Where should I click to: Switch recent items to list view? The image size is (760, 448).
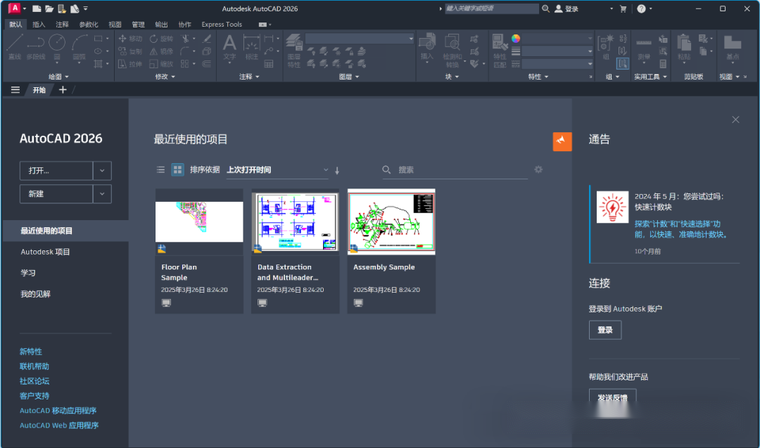coord(160,170)
